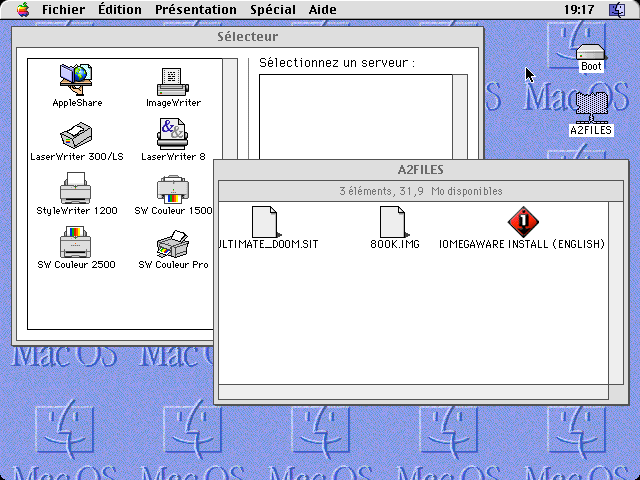This screenshot has width=640, height=480.
Task: Choose the LaserWriter 300/LS driver
Action: pos(76,135)
